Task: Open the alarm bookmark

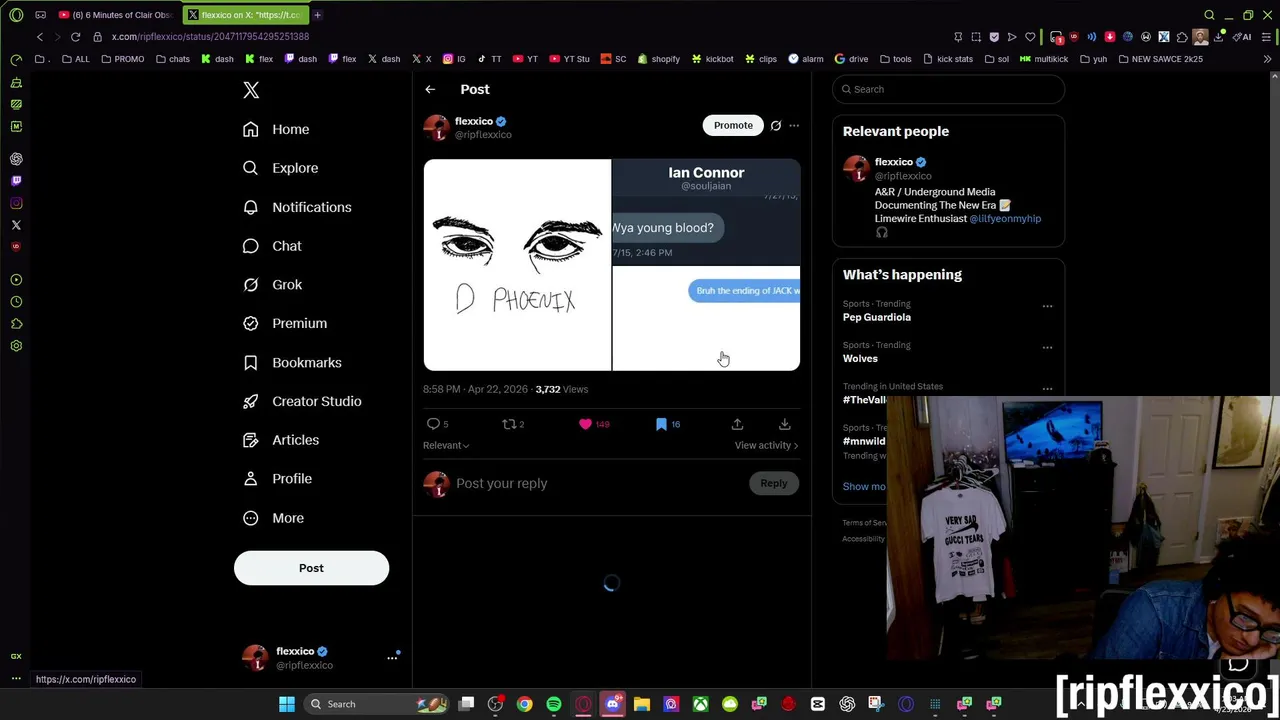Action: click(806, 59)
